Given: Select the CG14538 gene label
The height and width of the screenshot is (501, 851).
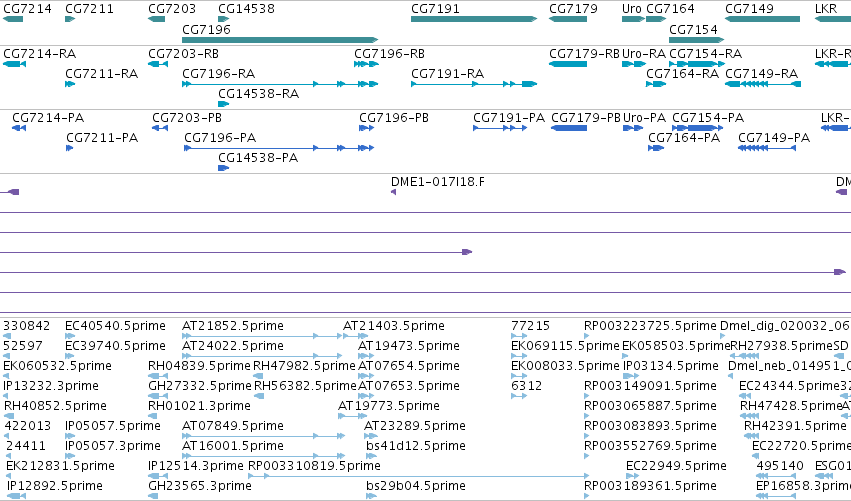Looking at the screenshot, I should pyautogui.click(x=246, y=9).
